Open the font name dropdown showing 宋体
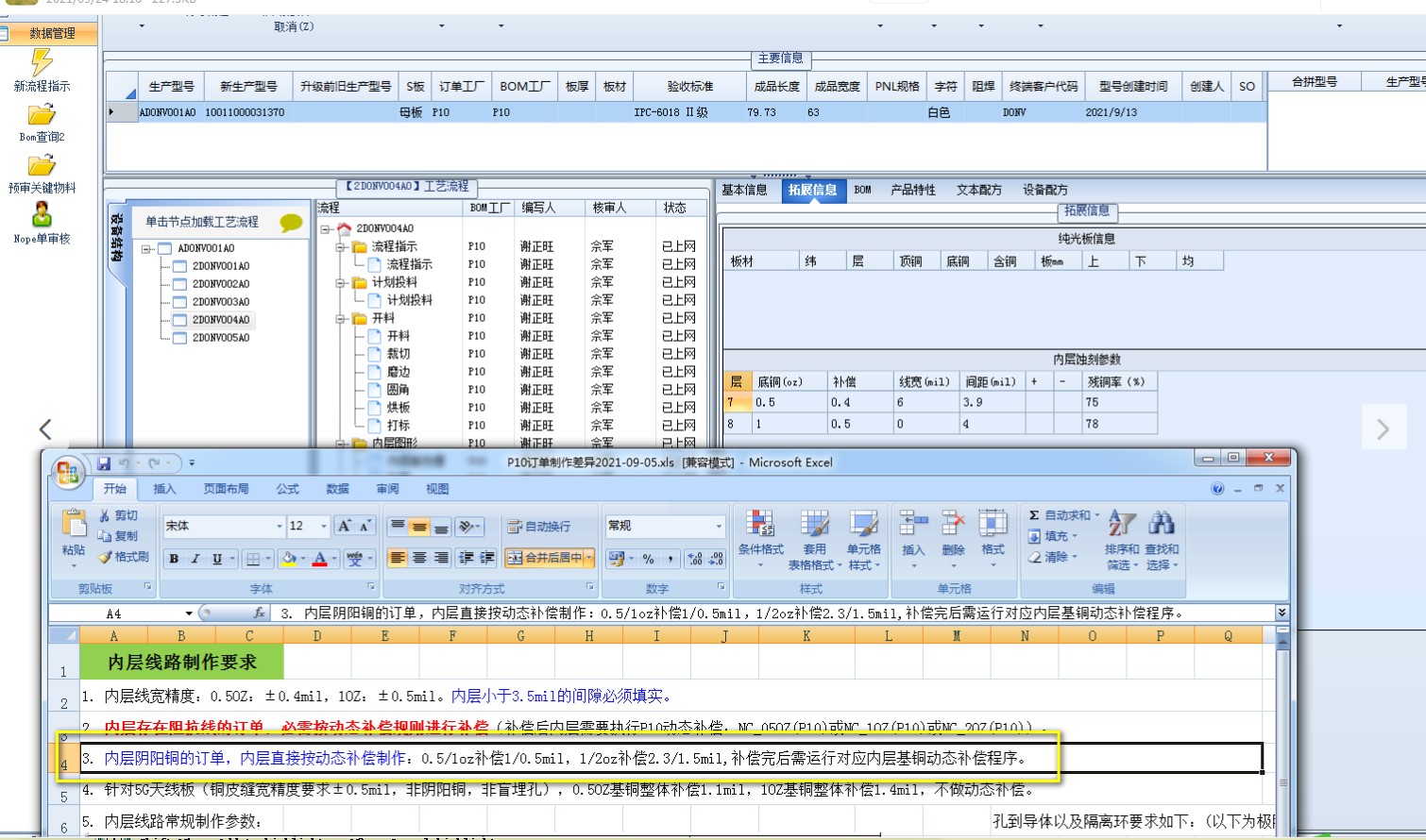The width and height of the screenshot is (1426, 840). [280, 526]
